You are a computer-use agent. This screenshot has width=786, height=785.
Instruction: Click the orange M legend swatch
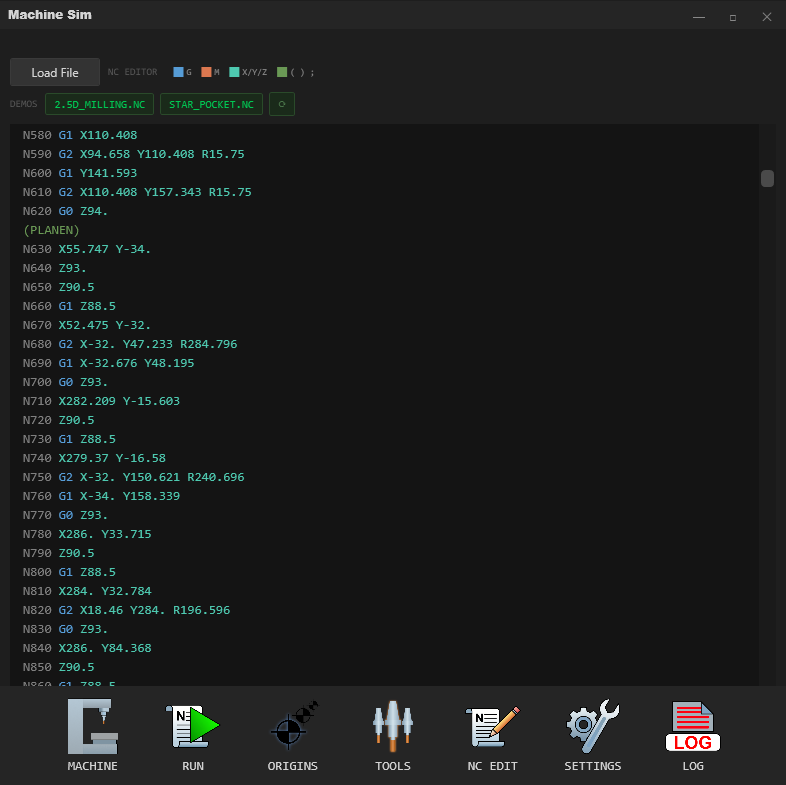(206, 72)
